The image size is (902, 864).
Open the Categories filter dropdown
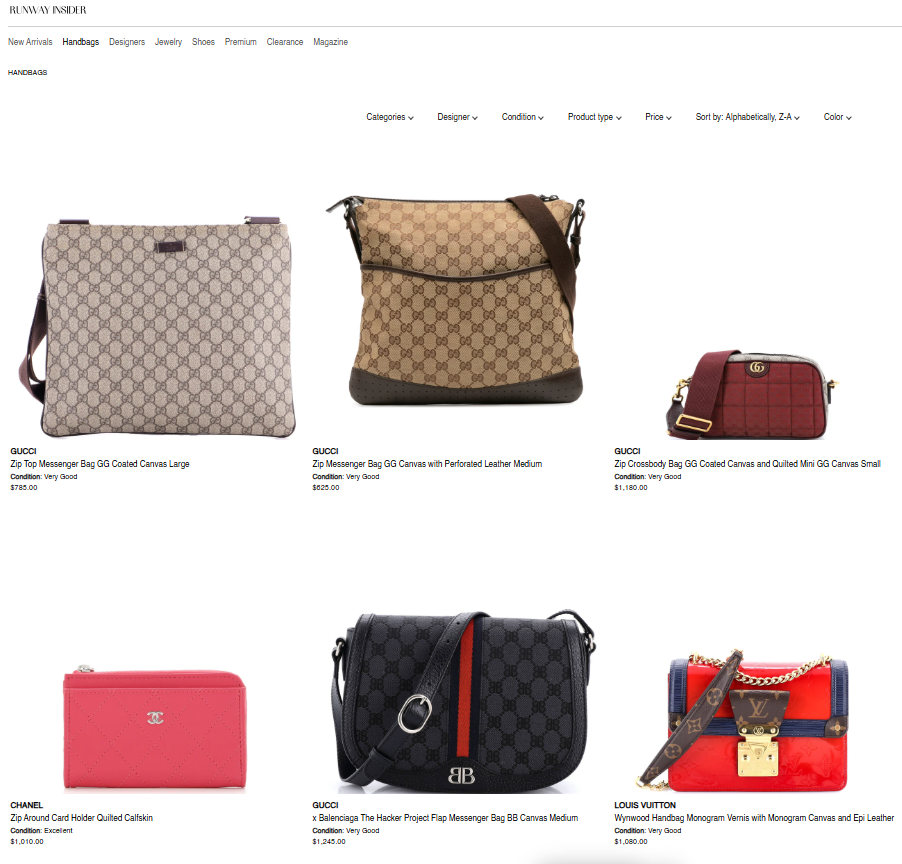[x=389, y=117]
